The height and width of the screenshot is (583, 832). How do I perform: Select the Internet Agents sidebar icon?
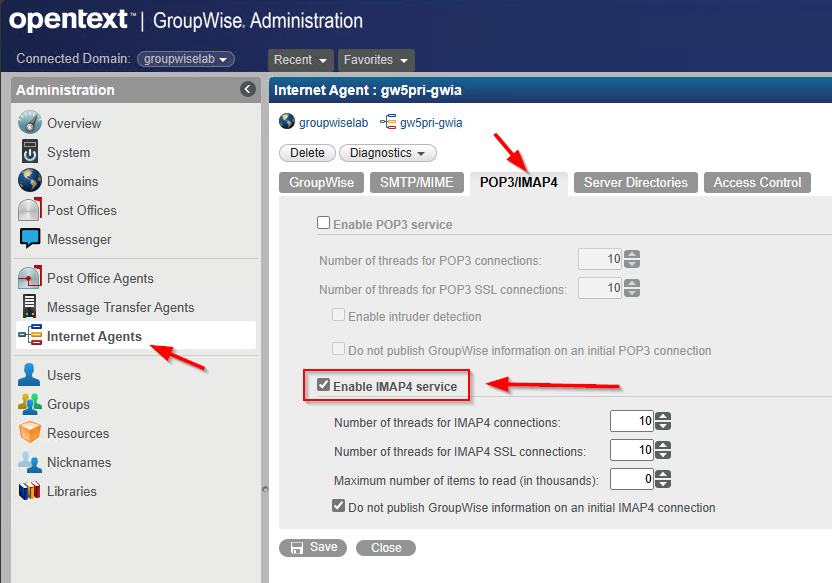pos(28,336)
